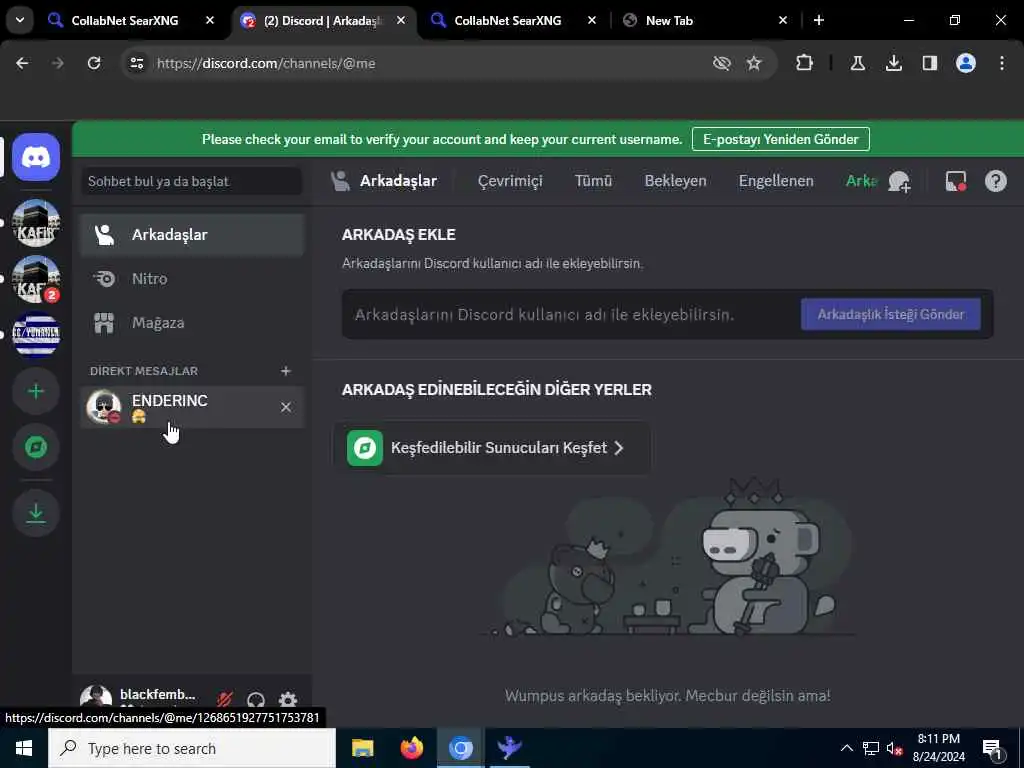The height and width of the screenshot is (768, 1024).
Task: Open the inbox icon
Action: click(955, 181)
